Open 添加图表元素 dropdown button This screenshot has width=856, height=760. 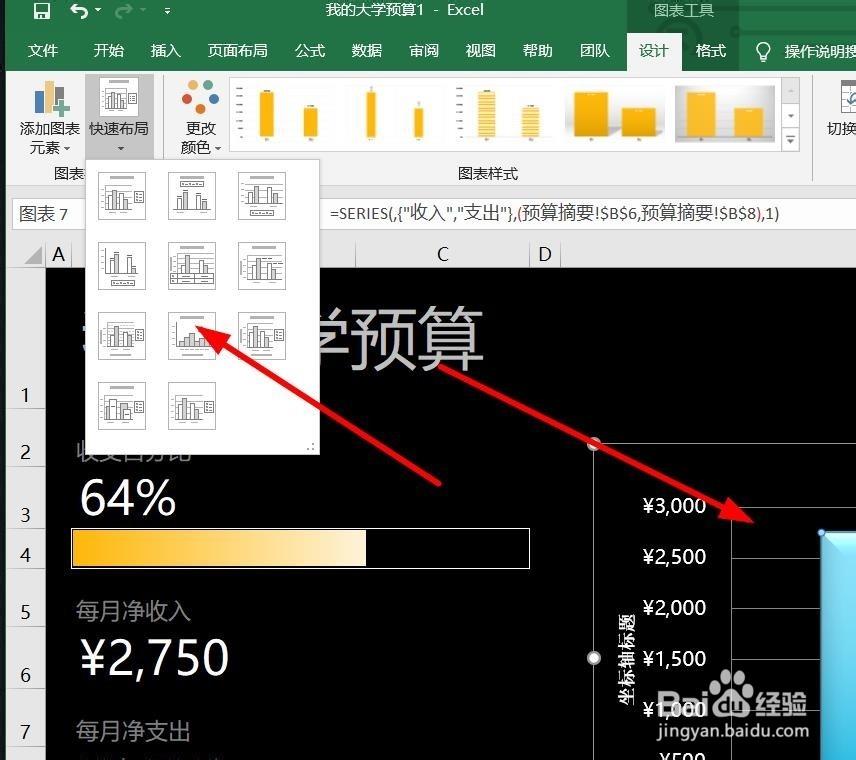50,117
